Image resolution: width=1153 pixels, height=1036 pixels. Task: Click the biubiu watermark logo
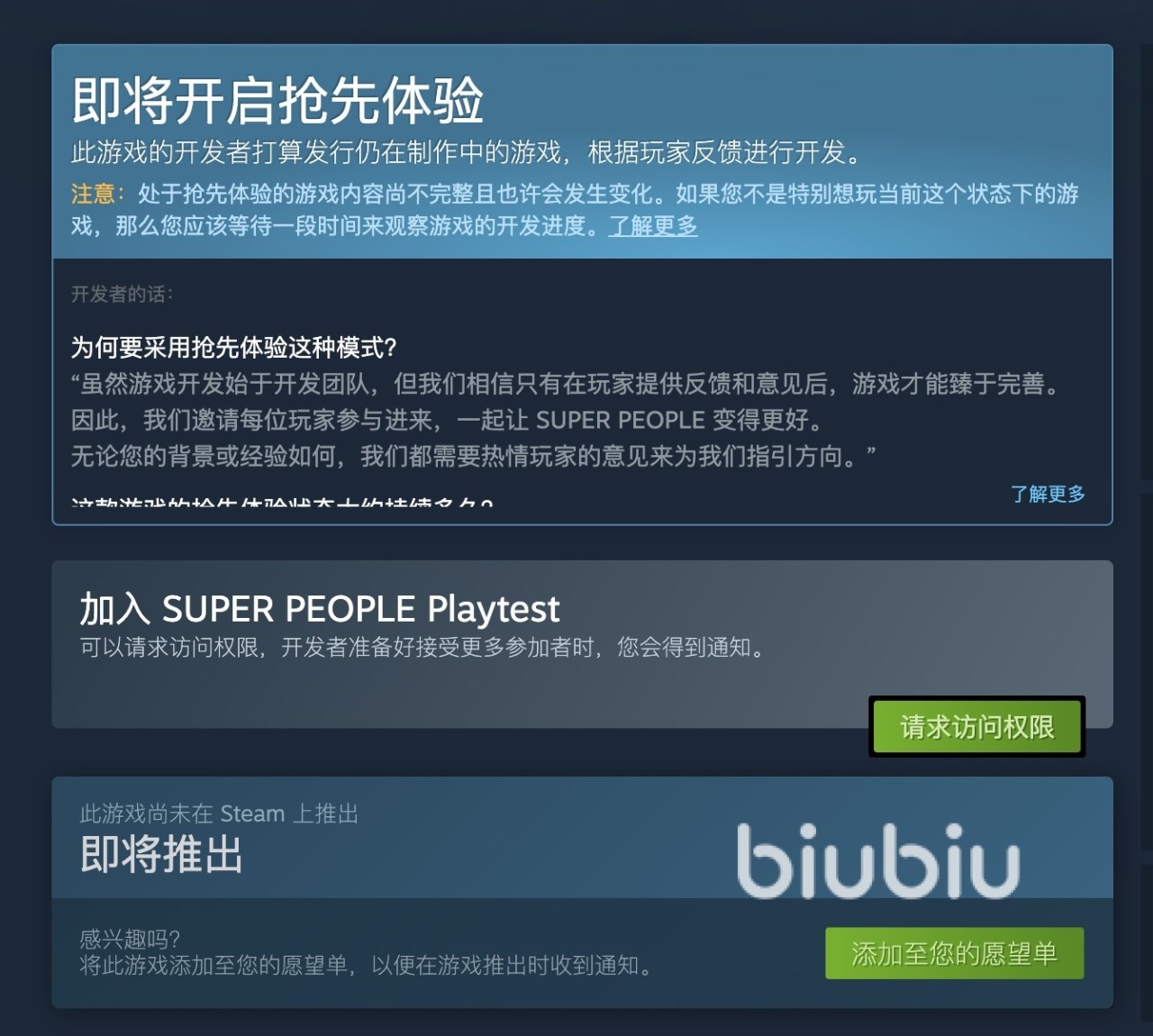pyautogui.click(x=878, y=861)
